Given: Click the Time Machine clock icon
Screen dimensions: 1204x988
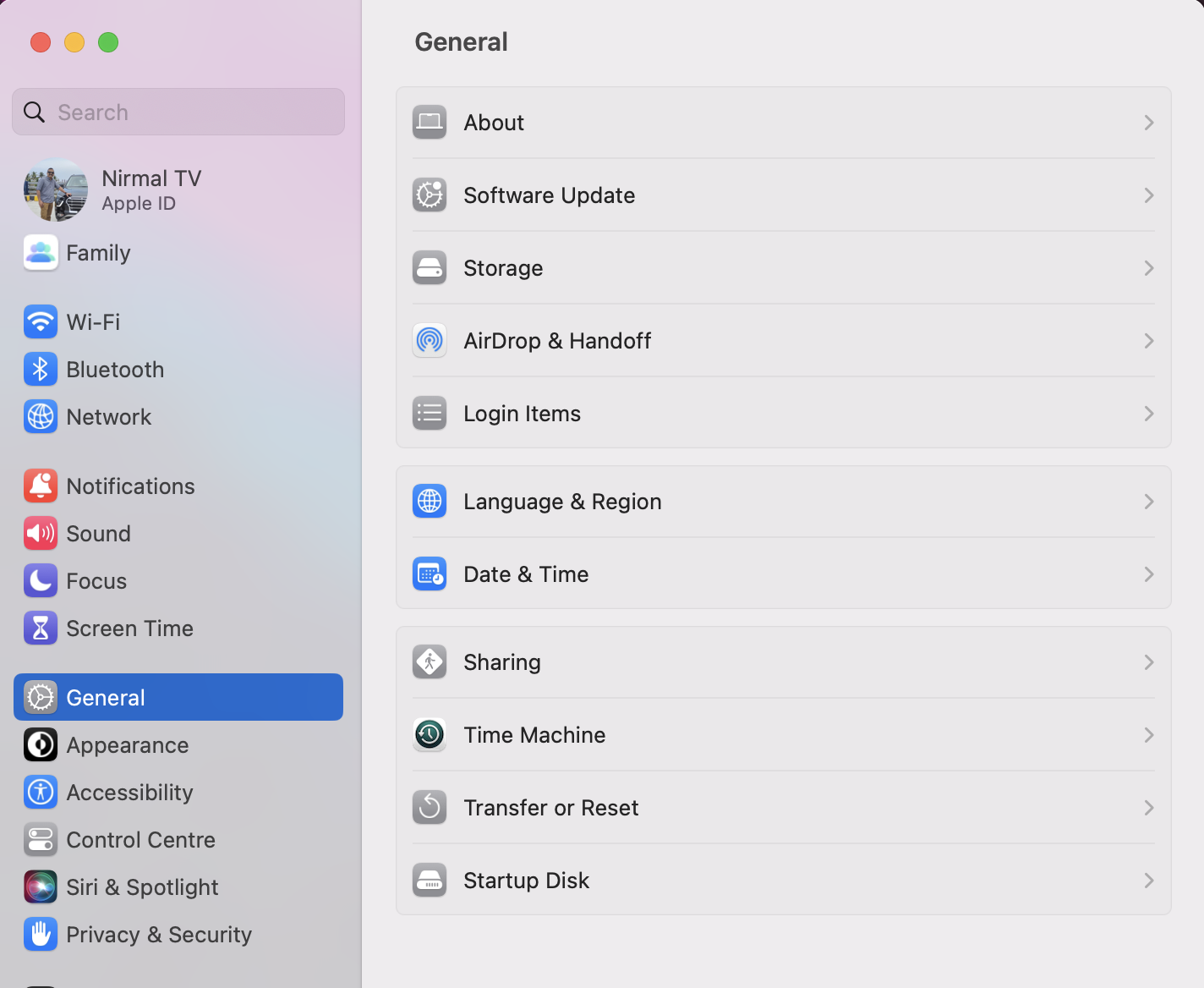Looking at the screenshot, I should [430, 735].
